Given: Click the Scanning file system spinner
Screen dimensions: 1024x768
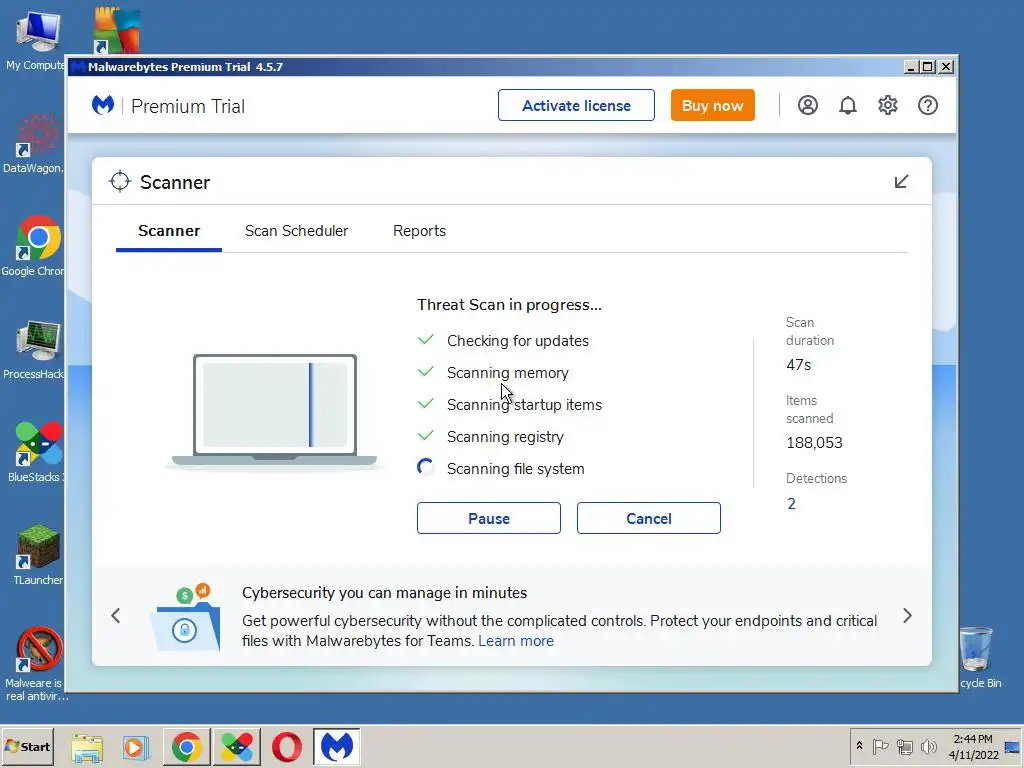Looking at the screenshot, I should pos(426,468).
